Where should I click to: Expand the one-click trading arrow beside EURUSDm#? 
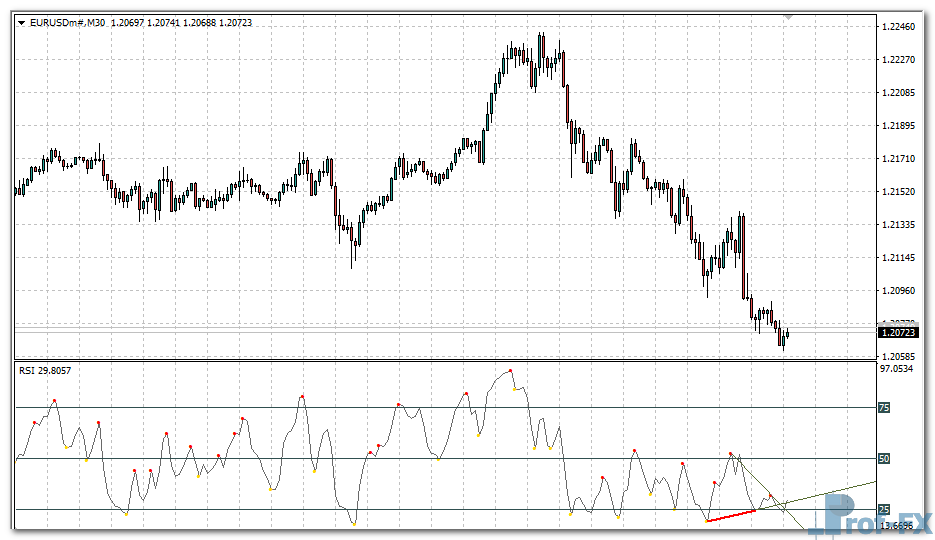point(21,22)
